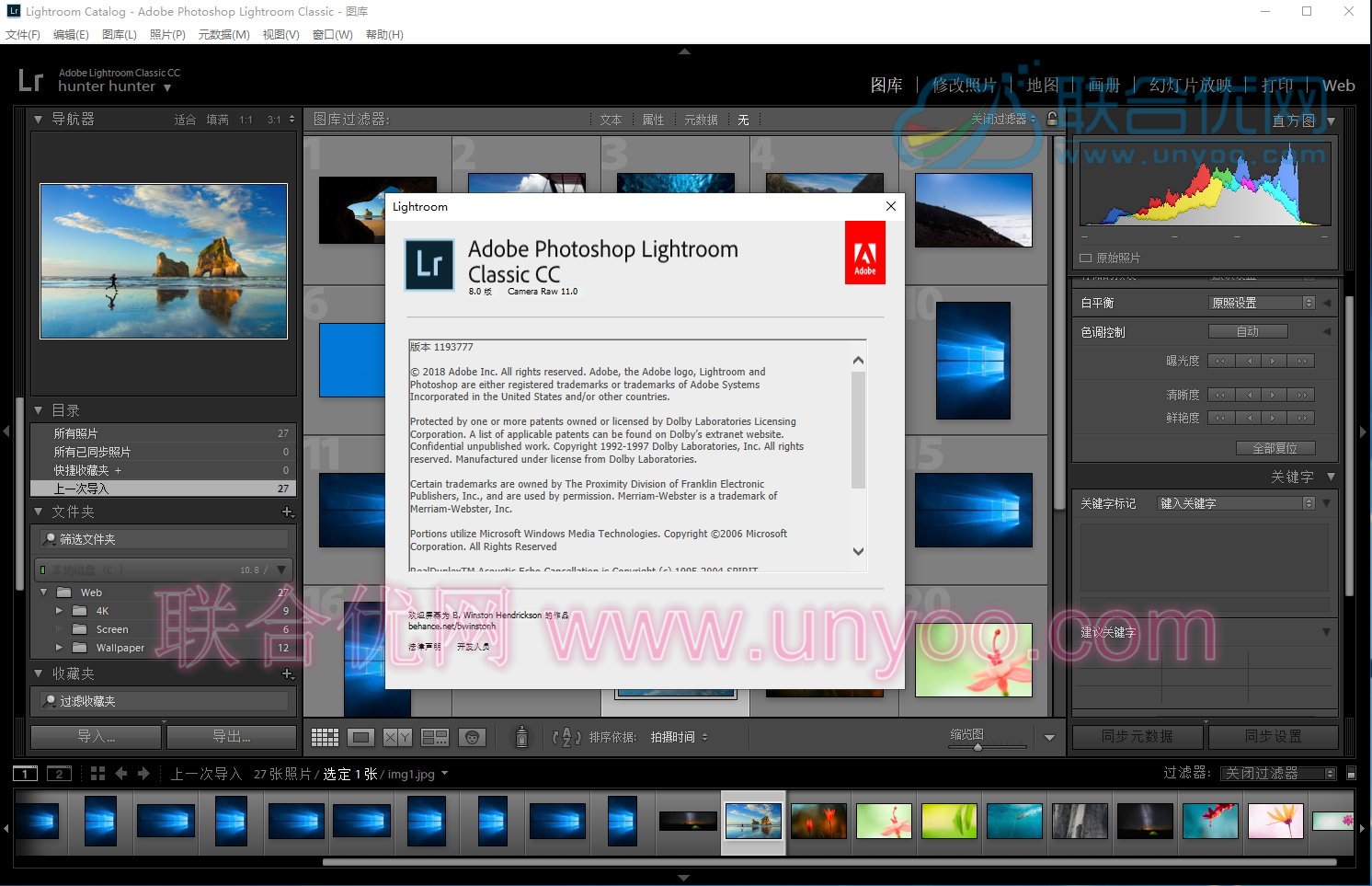
Task: Set navigator zoom to 填满
Action: tap(217, 120)
